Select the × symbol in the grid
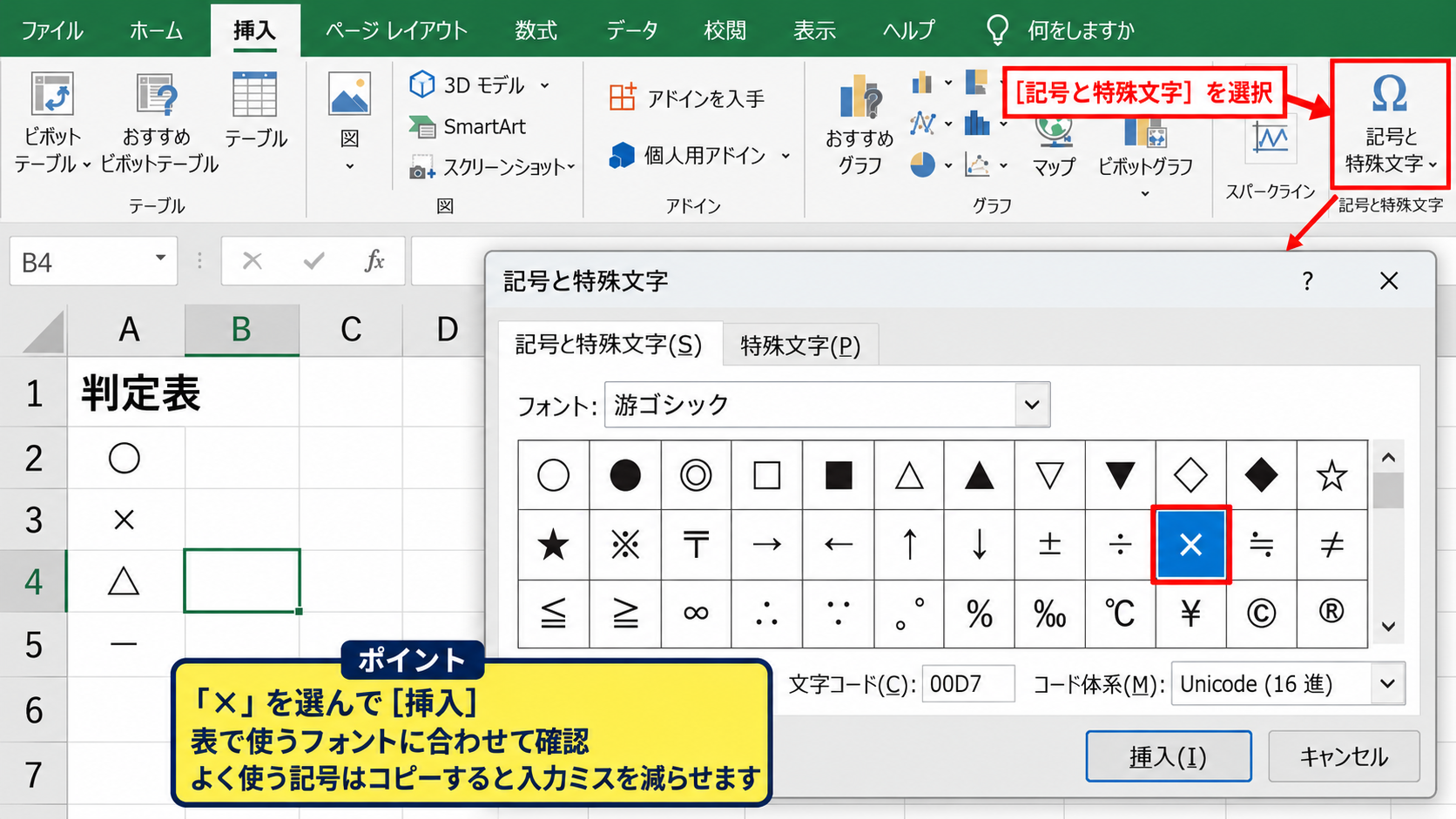Viewport: 1456px width, 819px height. 1190,545
